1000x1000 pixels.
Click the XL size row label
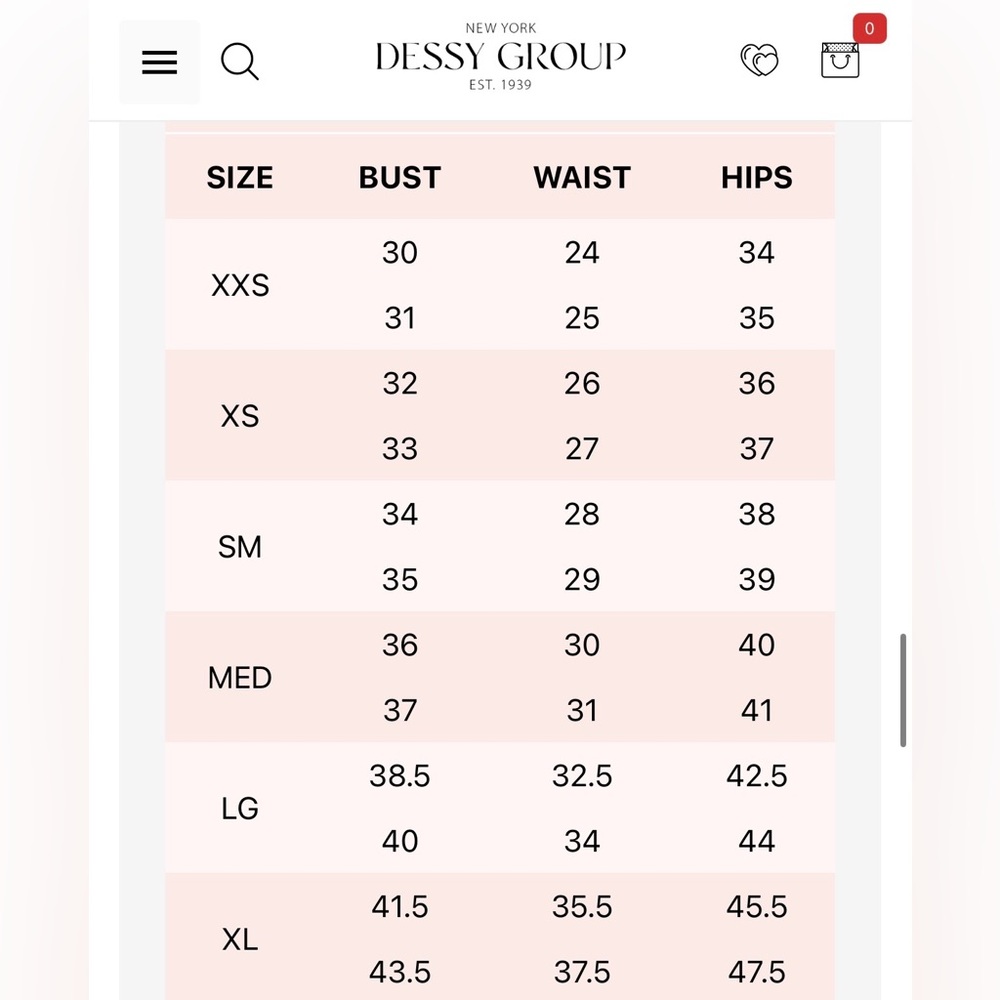pos(240,939)
